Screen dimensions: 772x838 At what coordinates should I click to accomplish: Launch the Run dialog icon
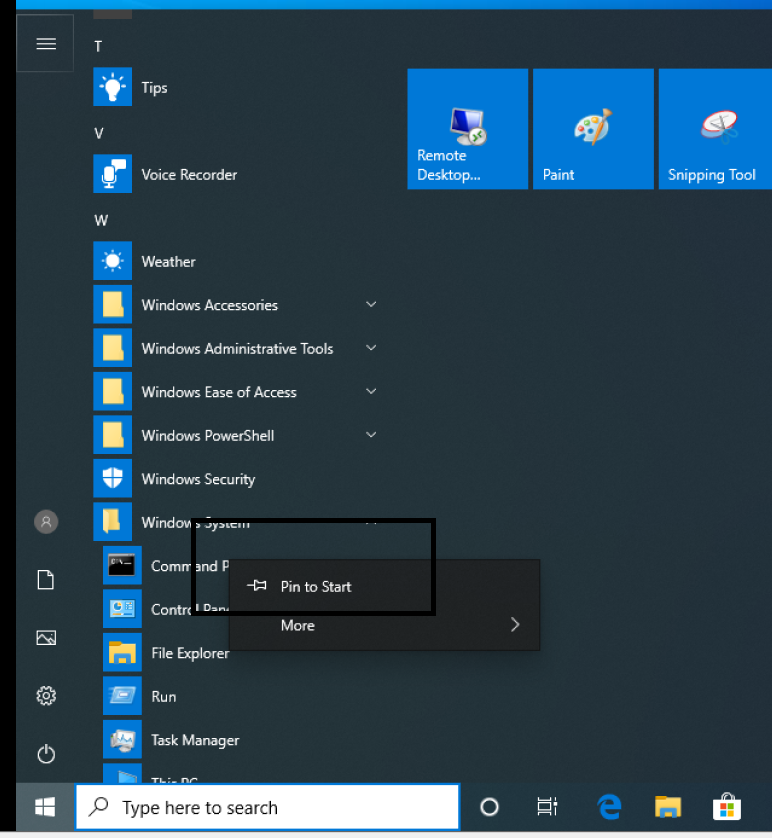(122, 696)
